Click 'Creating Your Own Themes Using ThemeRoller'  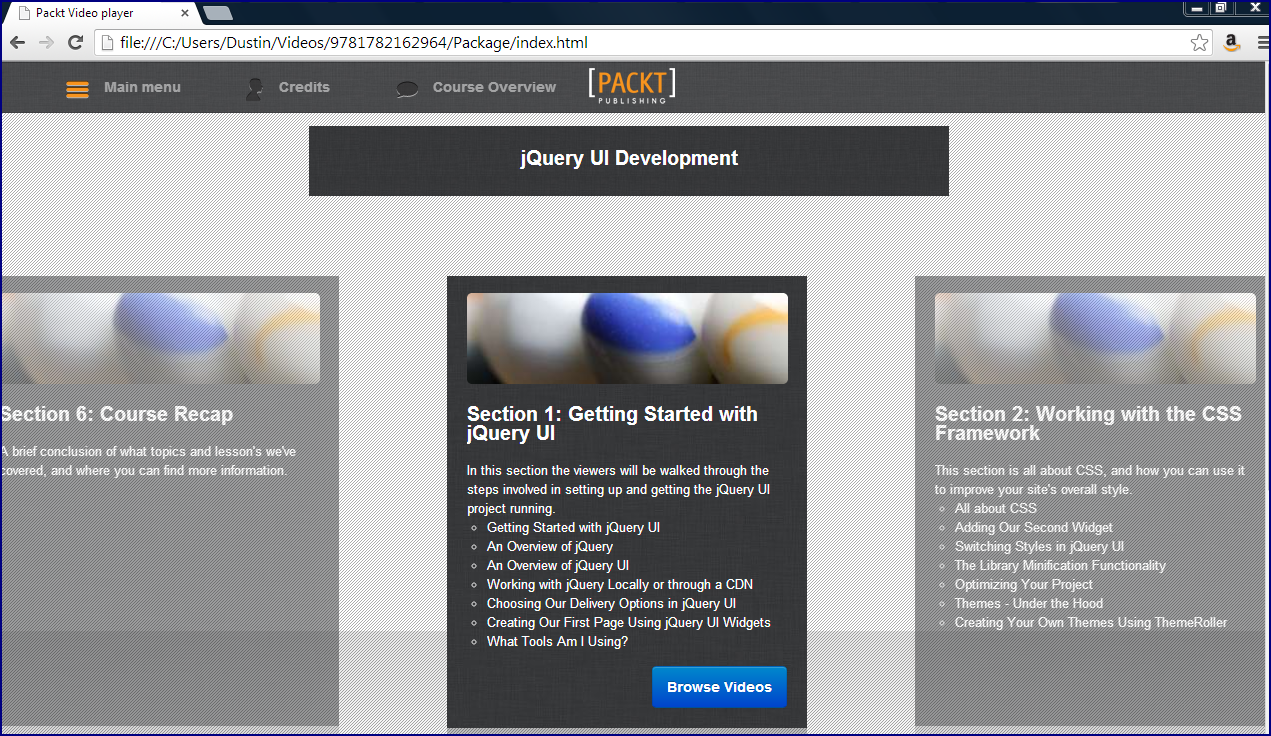(x=1091, y=622)
